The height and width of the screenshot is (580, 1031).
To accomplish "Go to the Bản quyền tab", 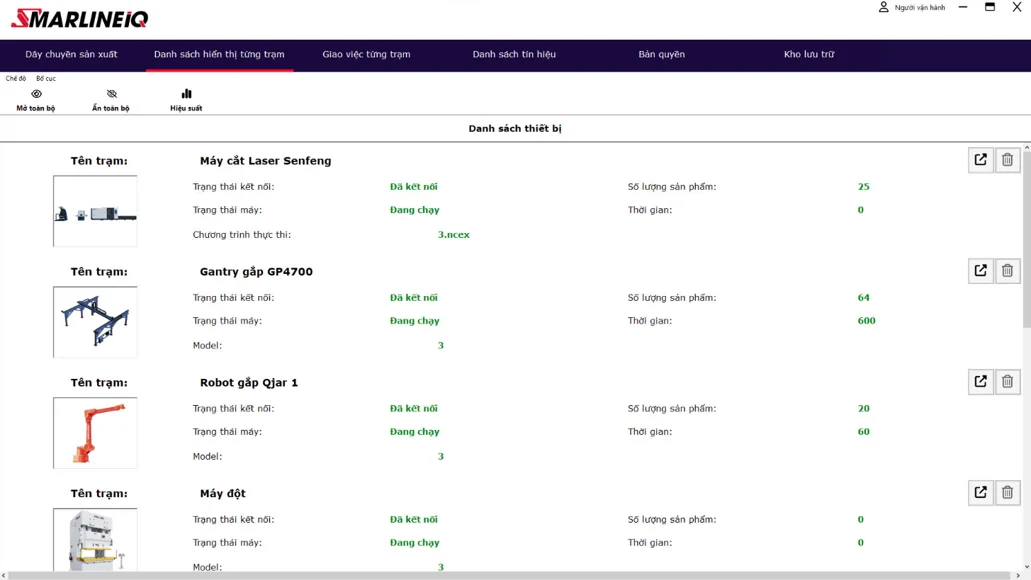I will click(x=661, y=55).
